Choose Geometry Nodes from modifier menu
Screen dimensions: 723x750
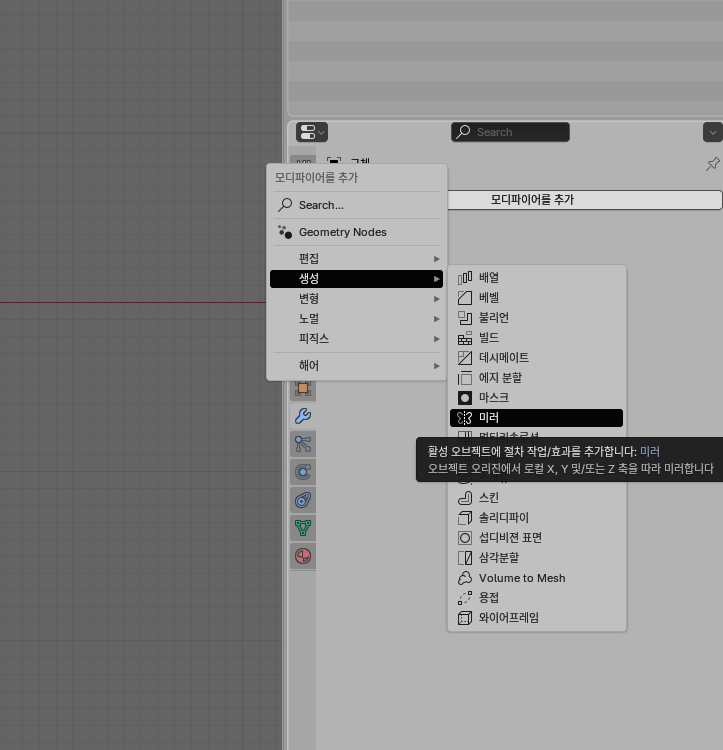pyautogui.click(x=356, y=232)
